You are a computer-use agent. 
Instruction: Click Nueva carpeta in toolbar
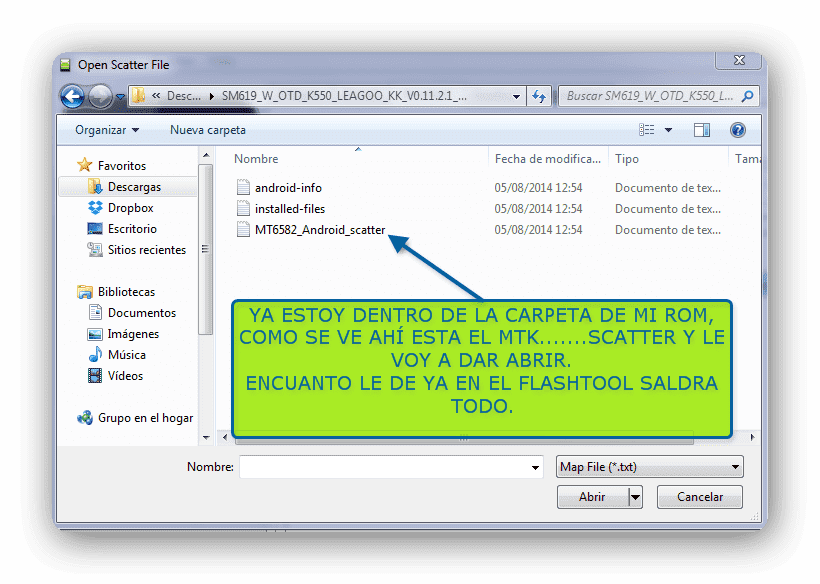pyautogui.click(x=208, y=130)
